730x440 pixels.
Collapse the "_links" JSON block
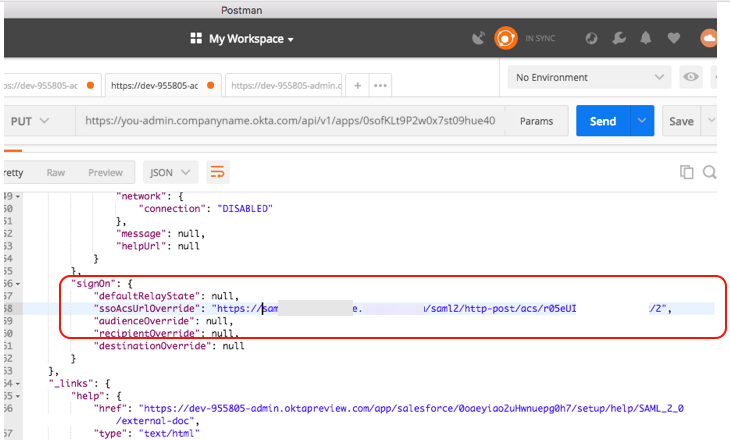[x=18, y=384]
